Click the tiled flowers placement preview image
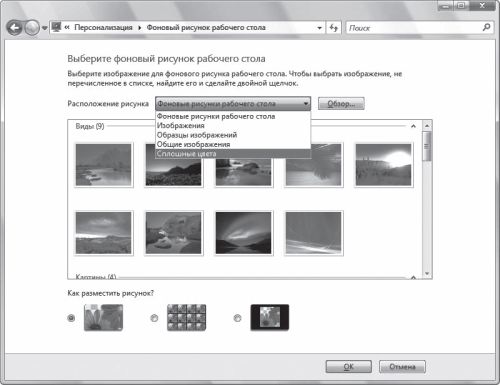This screenshot has width=500, height=385. pyautogui.click(x=187, y=318)
